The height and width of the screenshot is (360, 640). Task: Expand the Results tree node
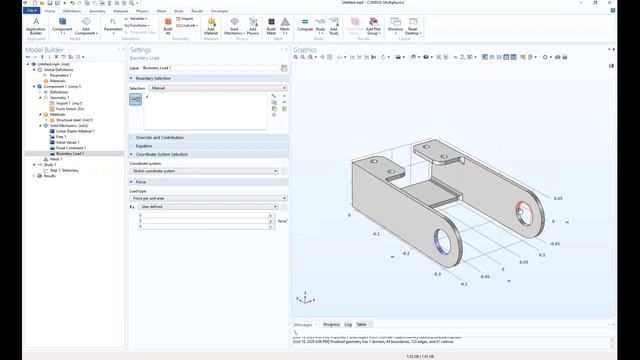click(34, 176)
